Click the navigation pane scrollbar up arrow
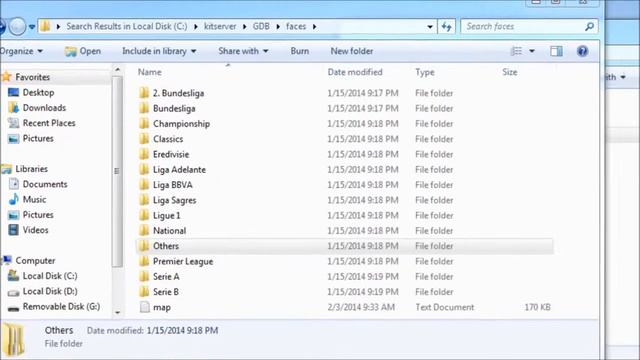The height and width of the screenshot is (360, 640). (118, 70)
